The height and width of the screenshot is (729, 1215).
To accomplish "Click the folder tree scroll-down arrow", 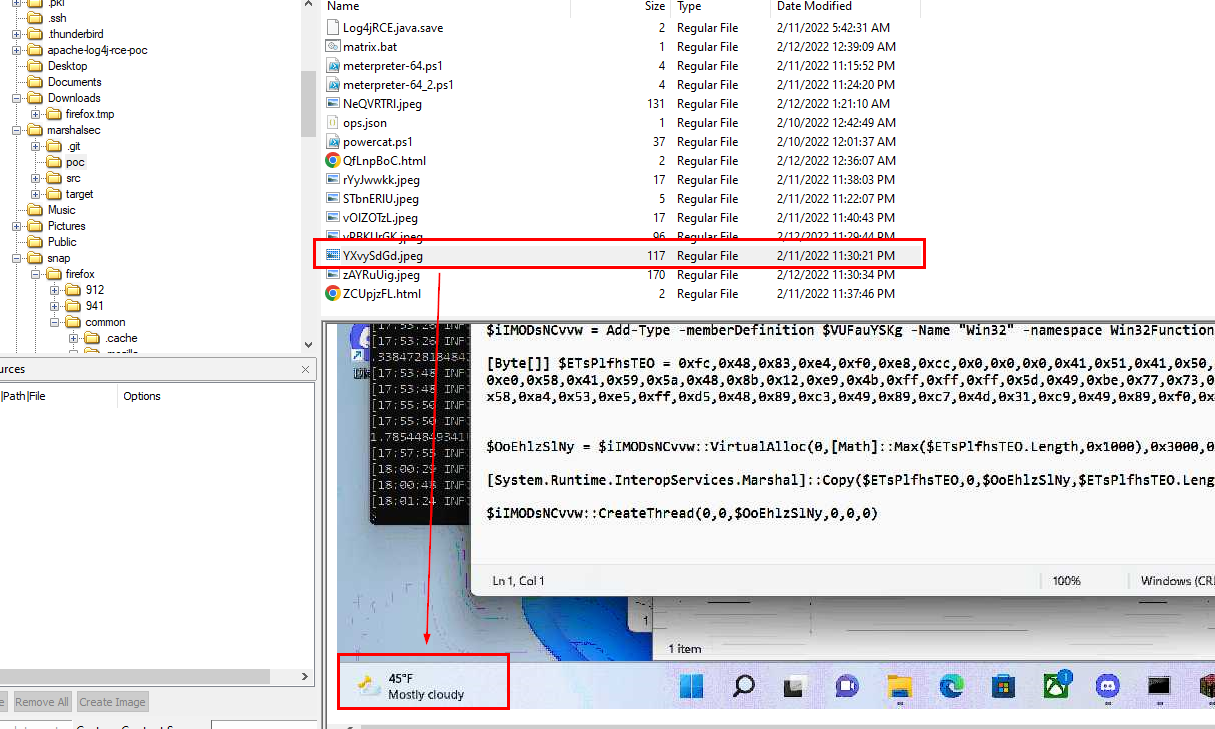I will (309, 345).
